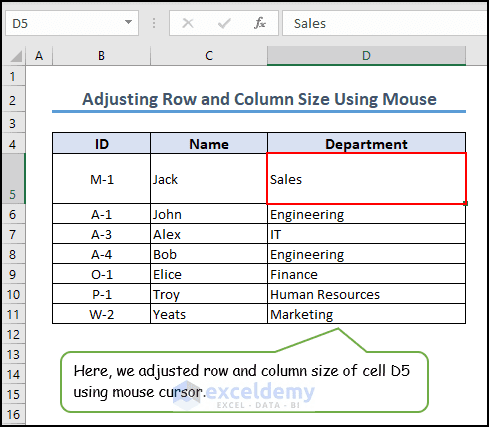Select row 3 header

[x=13, y=123]
